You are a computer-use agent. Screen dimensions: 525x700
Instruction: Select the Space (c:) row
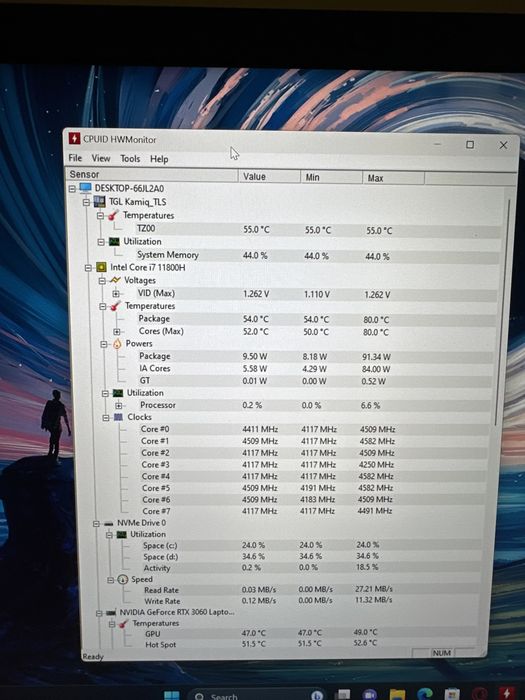[312, 545]
